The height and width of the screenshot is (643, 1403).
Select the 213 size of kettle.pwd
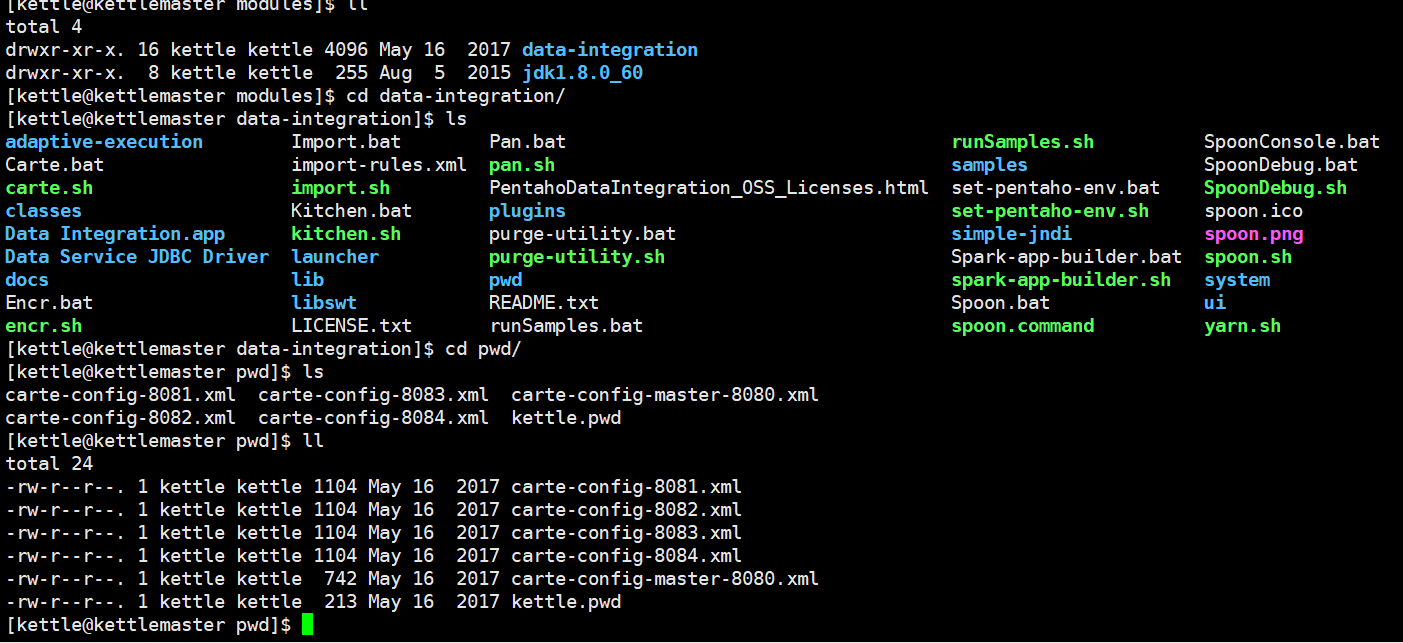click(341, 602)
